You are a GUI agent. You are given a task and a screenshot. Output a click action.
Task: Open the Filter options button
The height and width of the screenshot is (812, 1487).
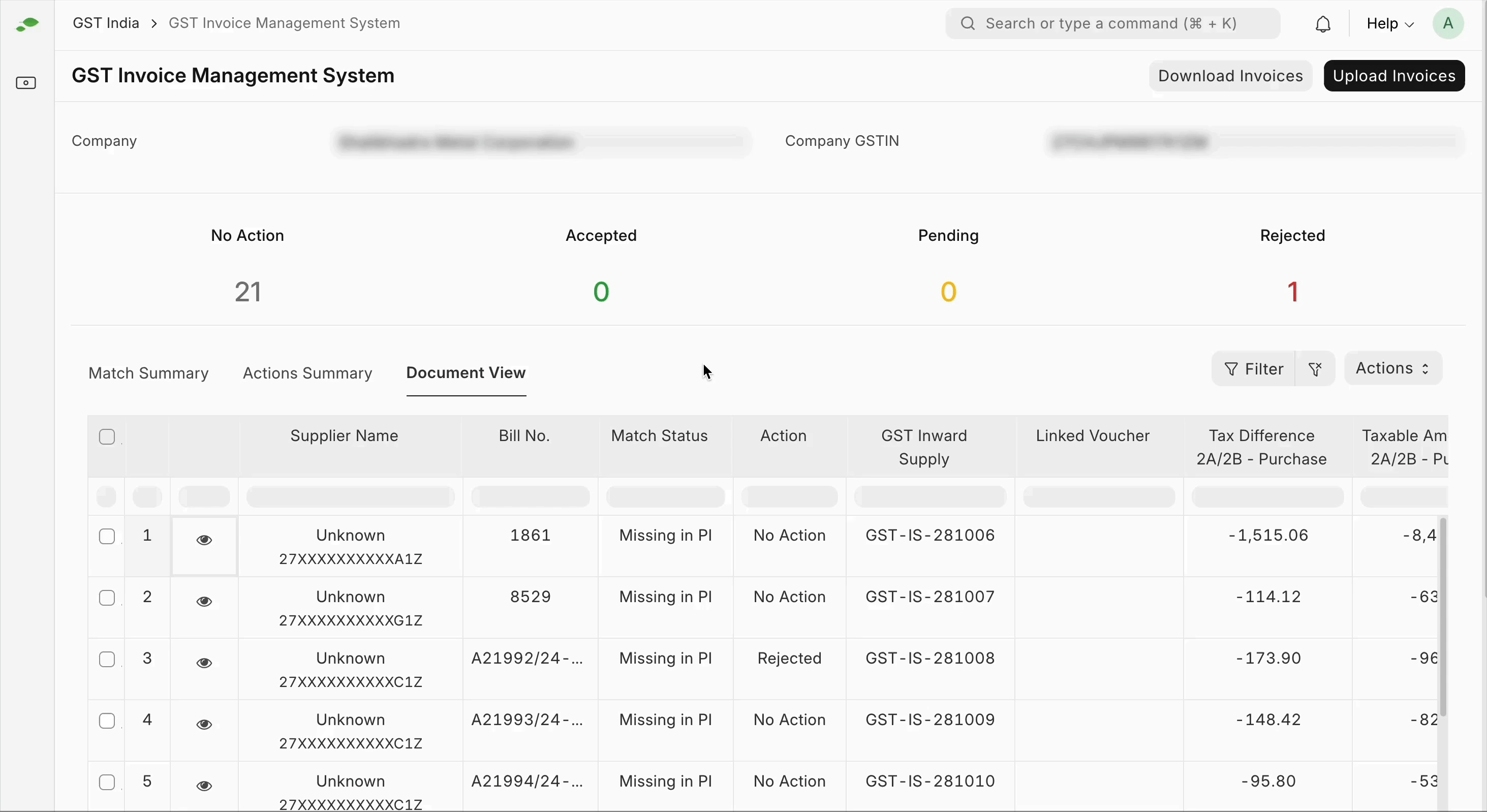coord(1253,369)
